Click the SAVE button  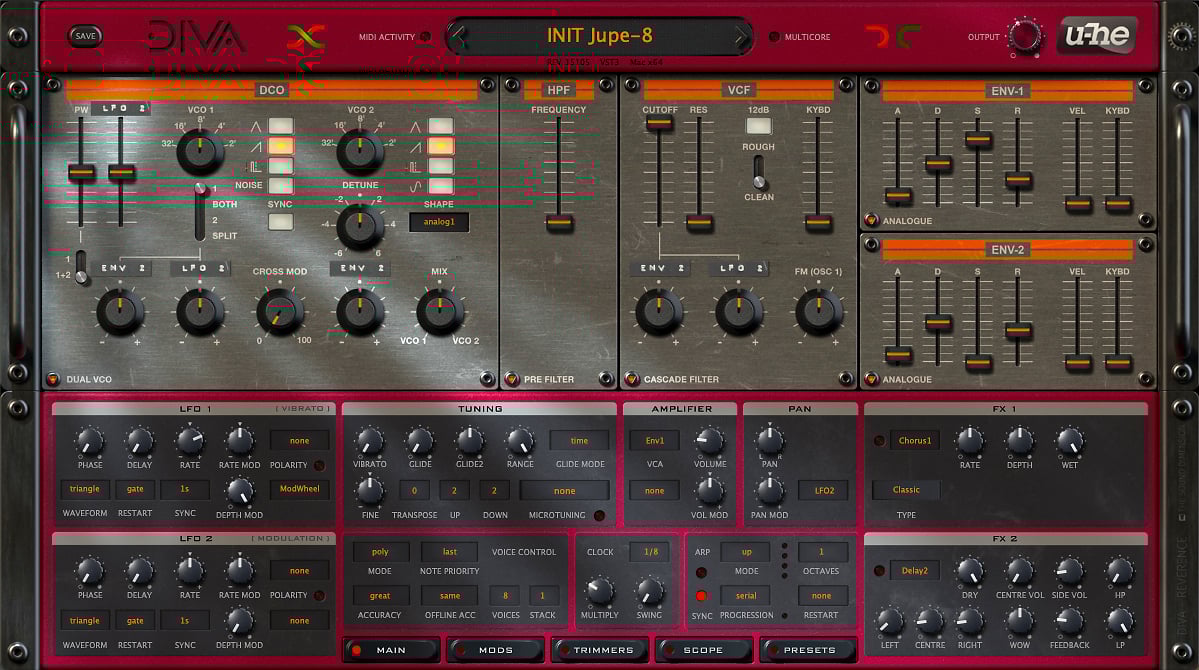point(86,36)
